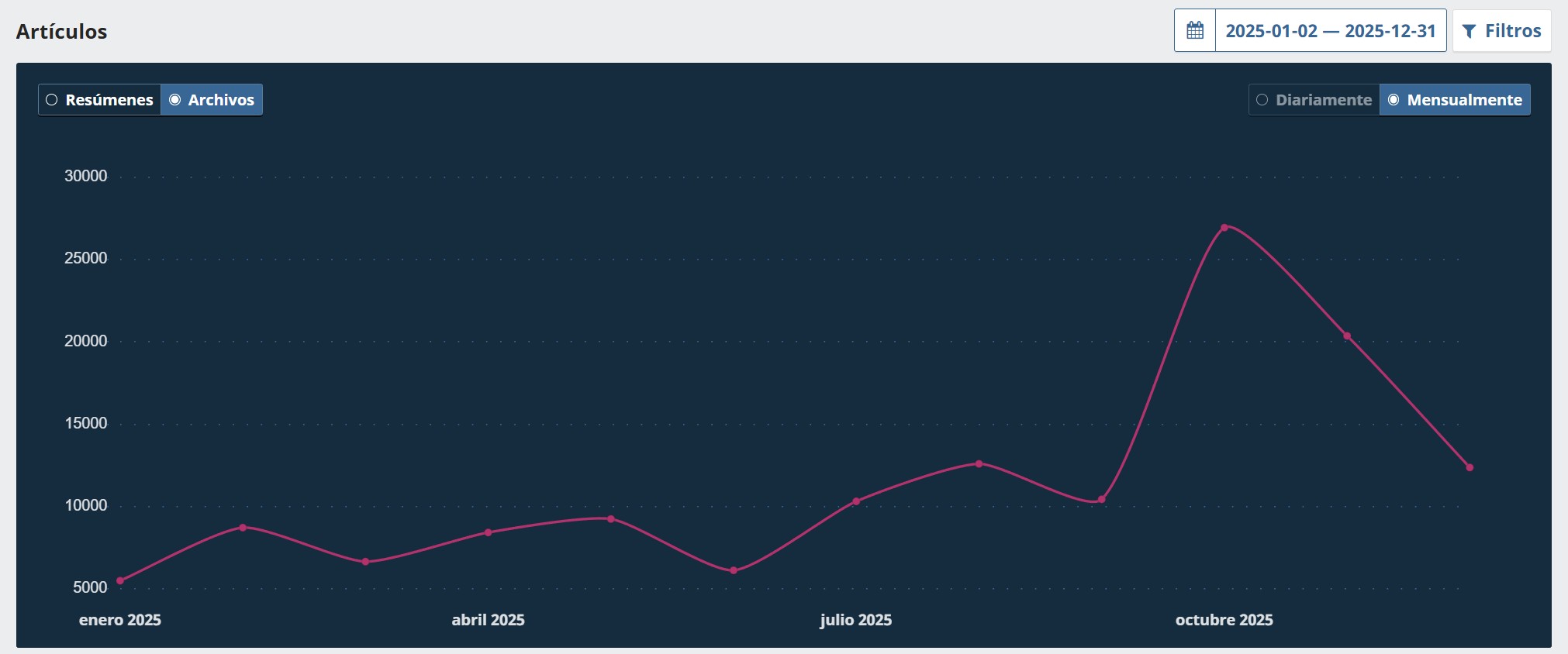
Task: Click the May data point near 9200
Action: click(611, 519)
